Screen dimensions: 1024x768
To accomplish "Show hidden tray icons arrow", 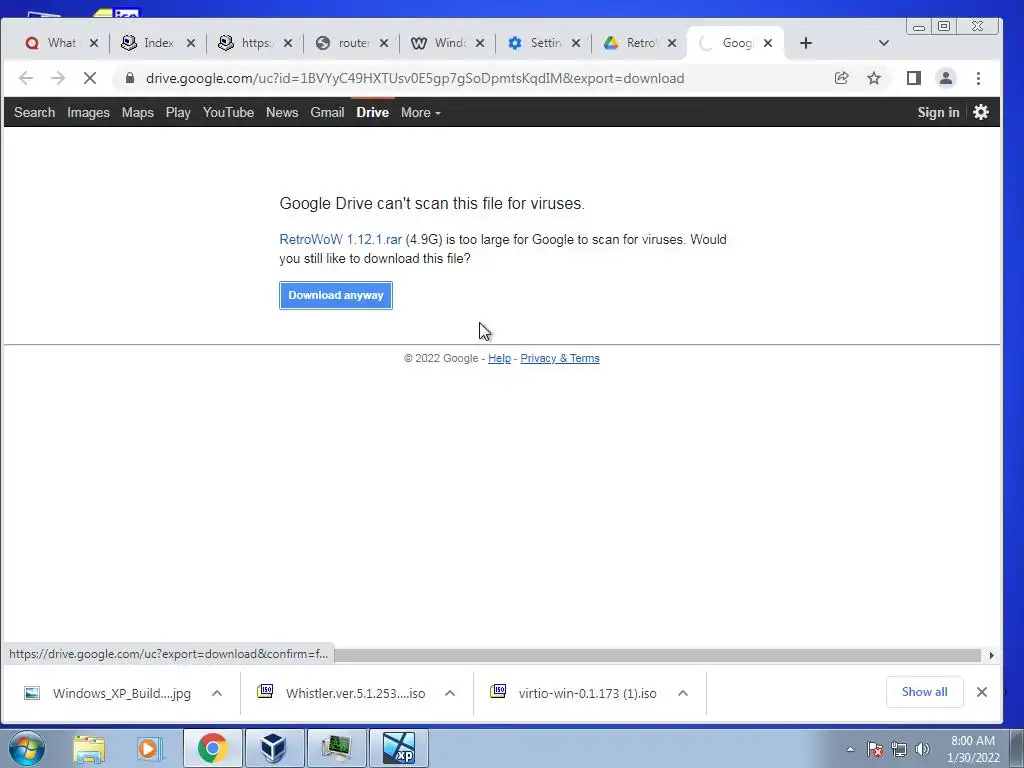I will pyautogui.click(x=850, y=749).
